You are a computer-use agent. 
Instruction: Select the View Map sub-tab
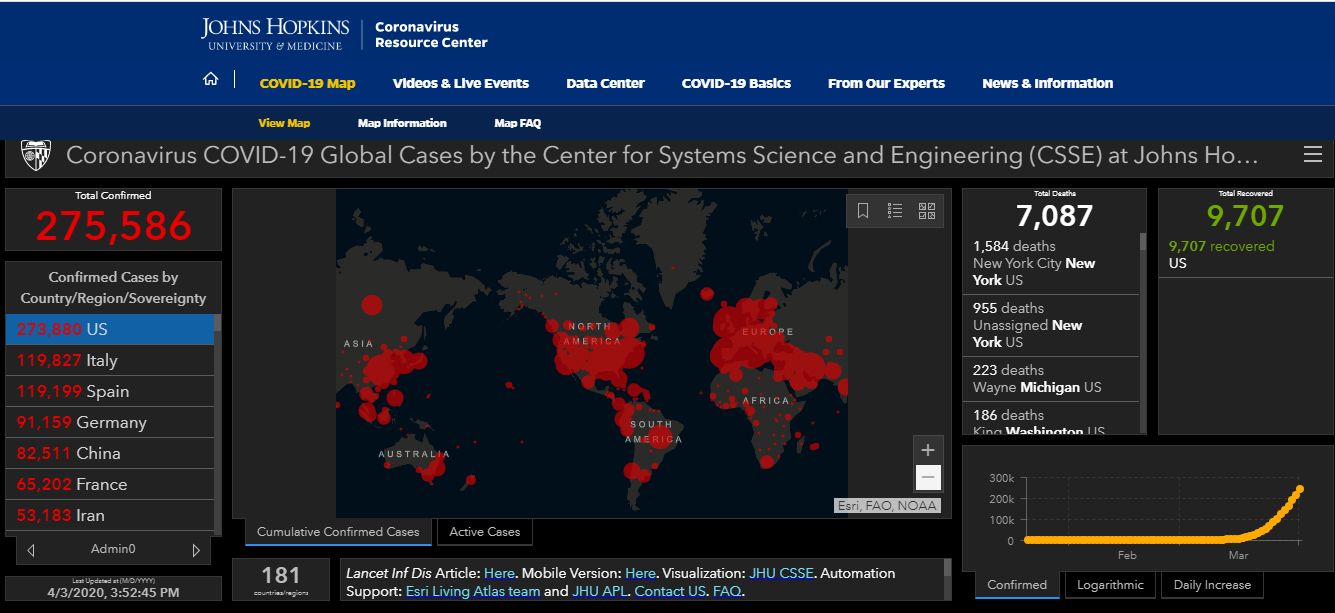coord(284,123)
